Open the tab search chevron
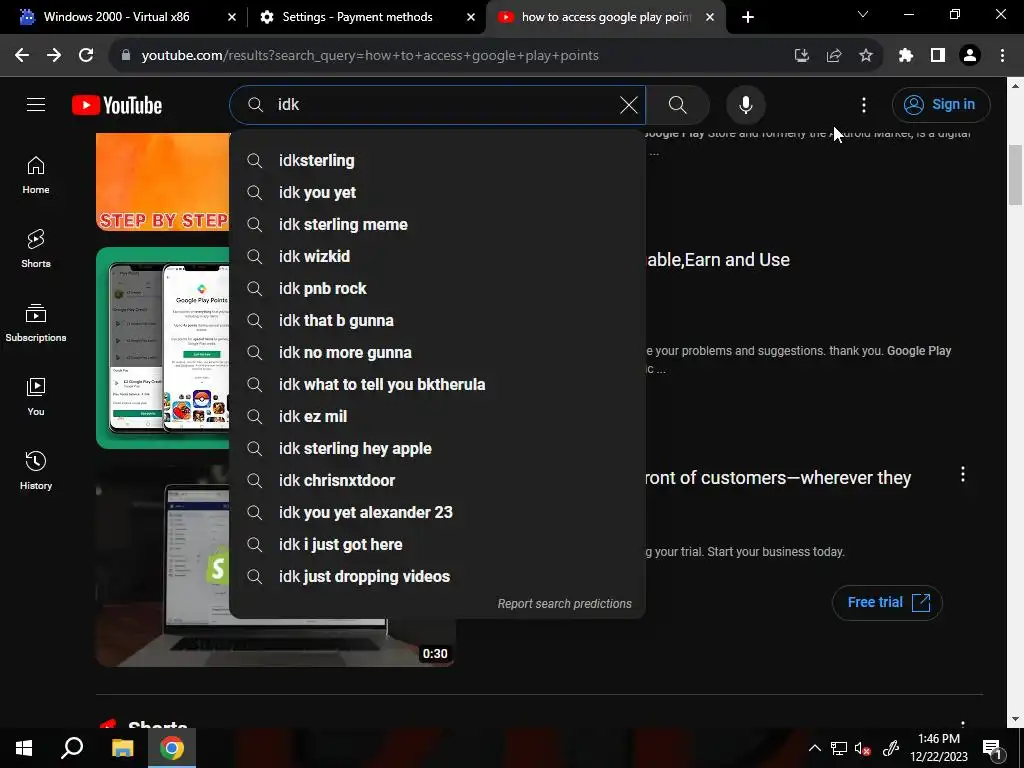 tap(863, 14)
